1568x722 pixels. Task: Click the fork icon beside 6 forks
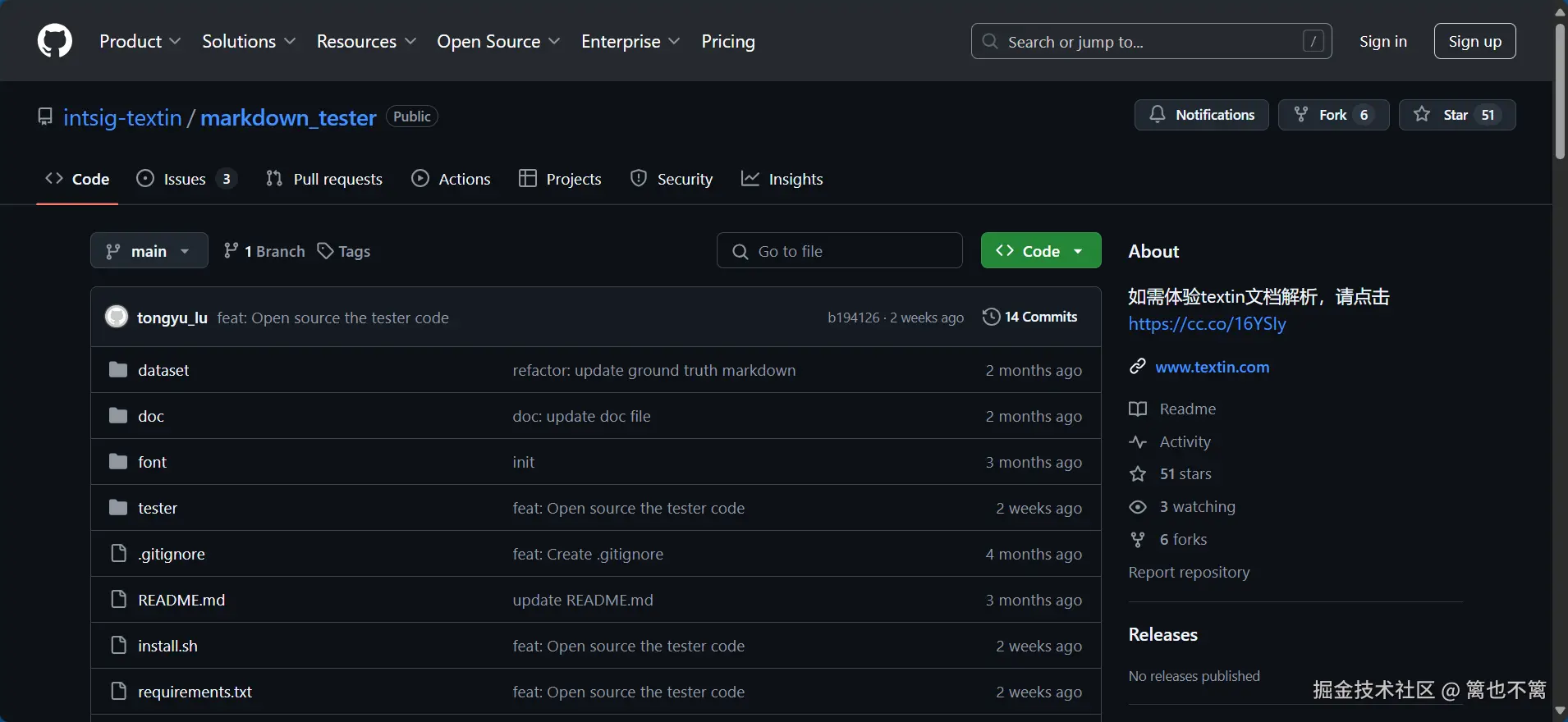tap(1138, 539)
